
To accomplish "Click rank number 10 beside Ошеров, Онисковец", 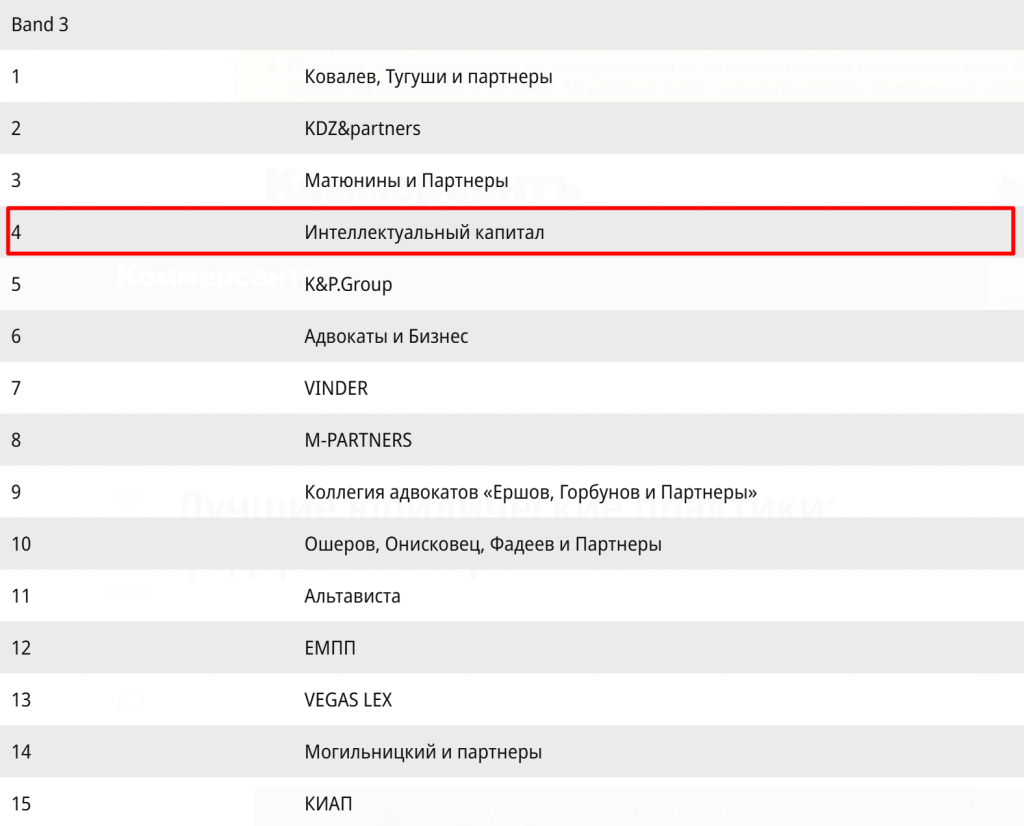I will pos(21,545).
